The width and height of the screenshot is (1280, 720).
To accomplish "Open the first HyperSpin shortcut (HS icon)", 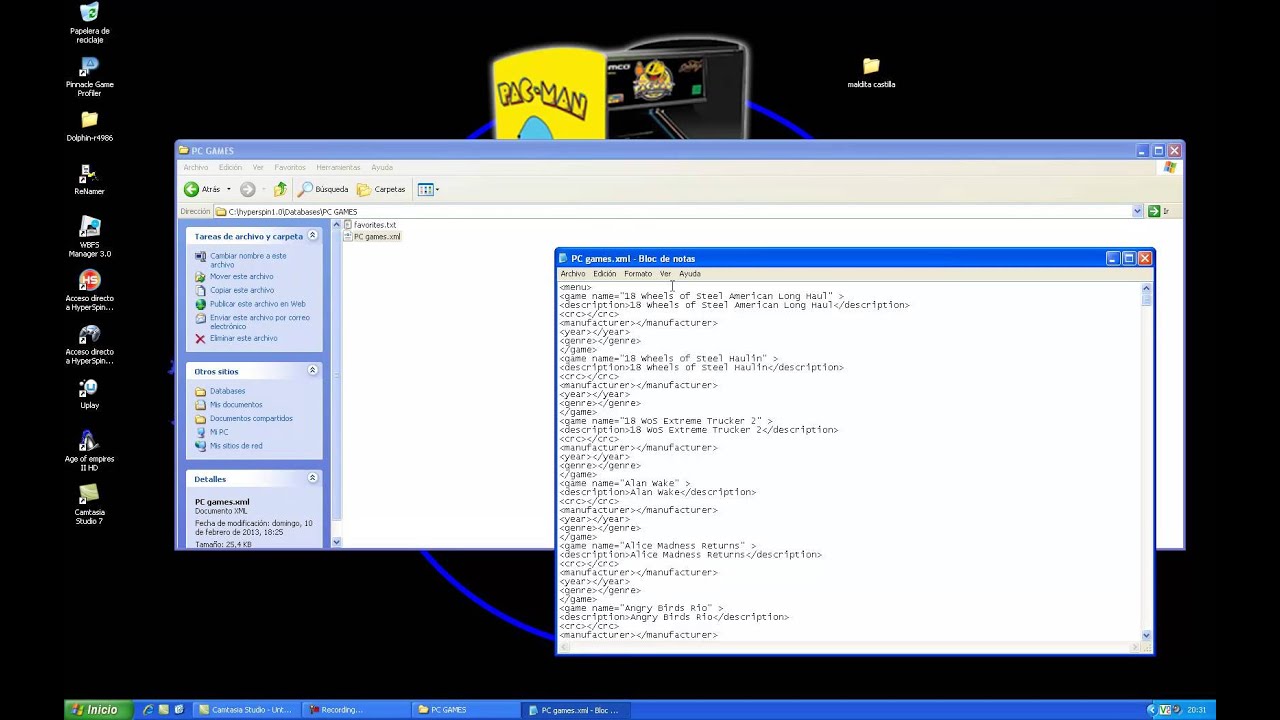I will click(89, 291).
